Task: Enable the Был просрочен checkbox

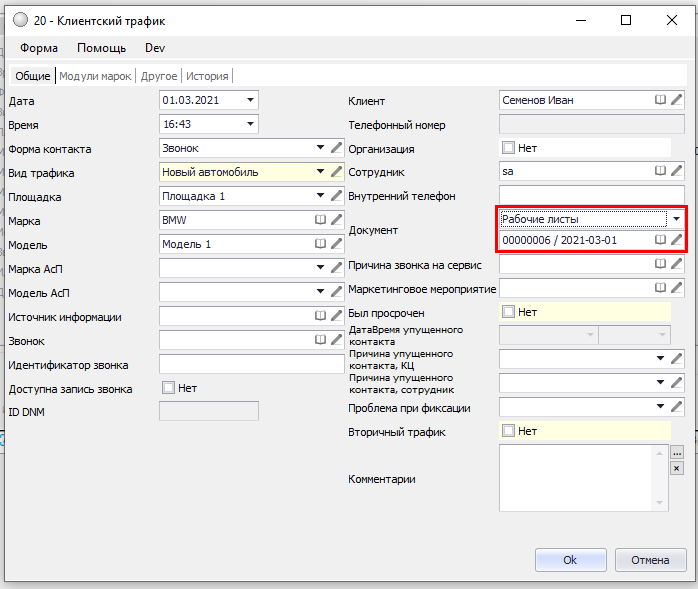Action: pyautogui.click(x=508, y=312)
